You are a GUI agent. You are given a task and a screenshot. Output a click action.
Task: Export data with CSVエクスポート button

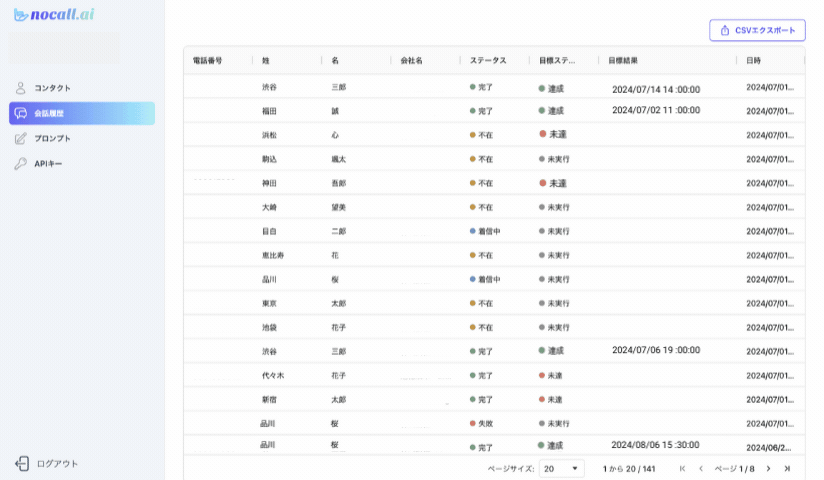tap(757, 31)
